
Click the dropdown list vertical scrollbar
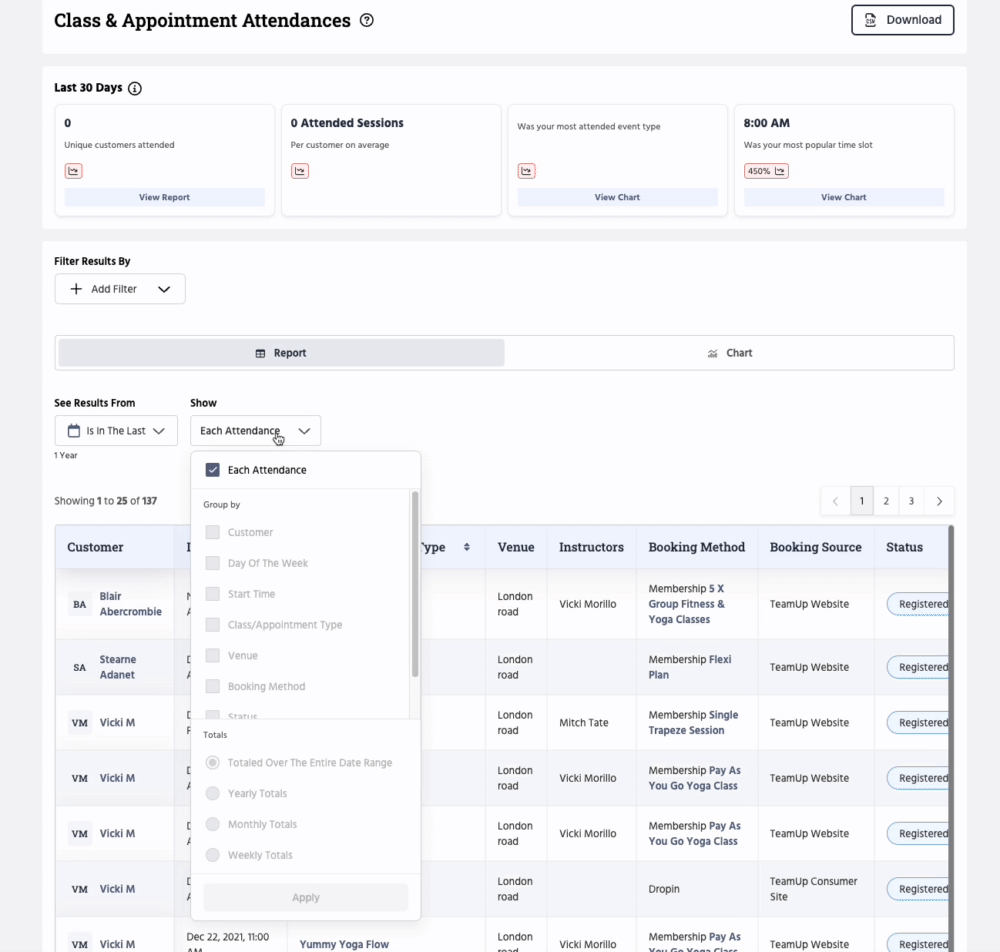[415, 583]
